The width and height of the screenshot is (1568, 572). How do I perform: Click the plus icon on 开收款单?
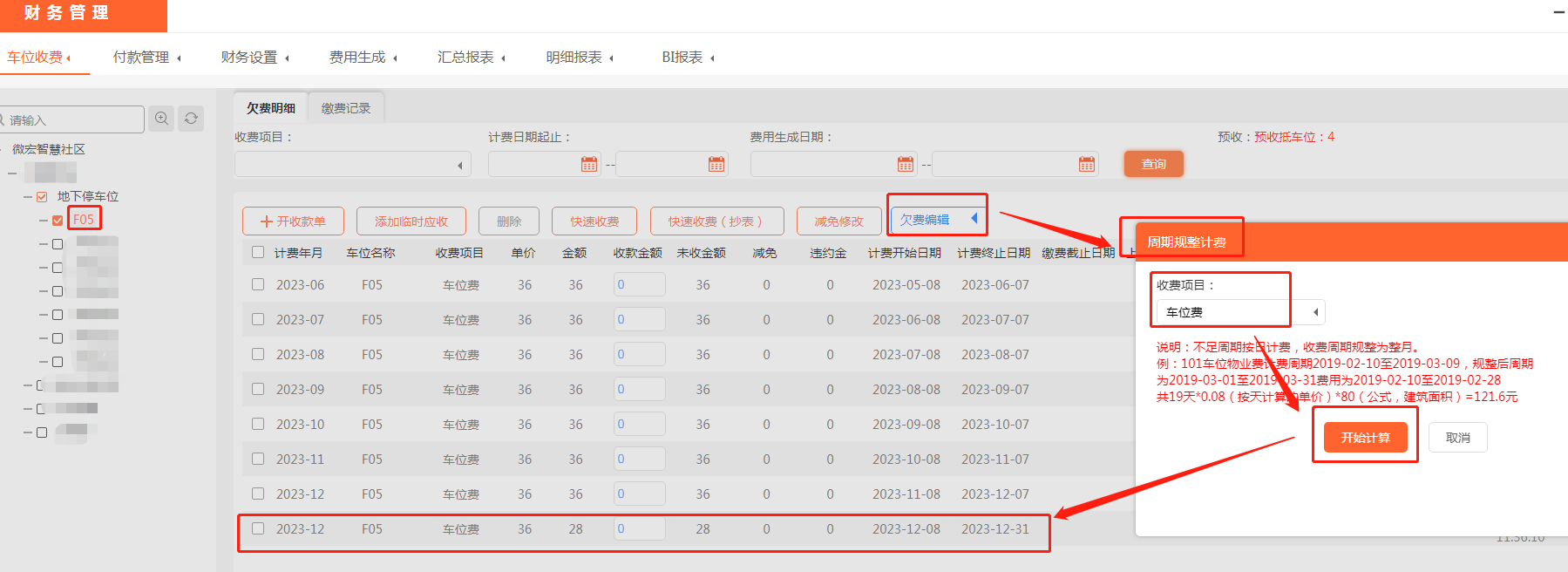coord(267,221)
